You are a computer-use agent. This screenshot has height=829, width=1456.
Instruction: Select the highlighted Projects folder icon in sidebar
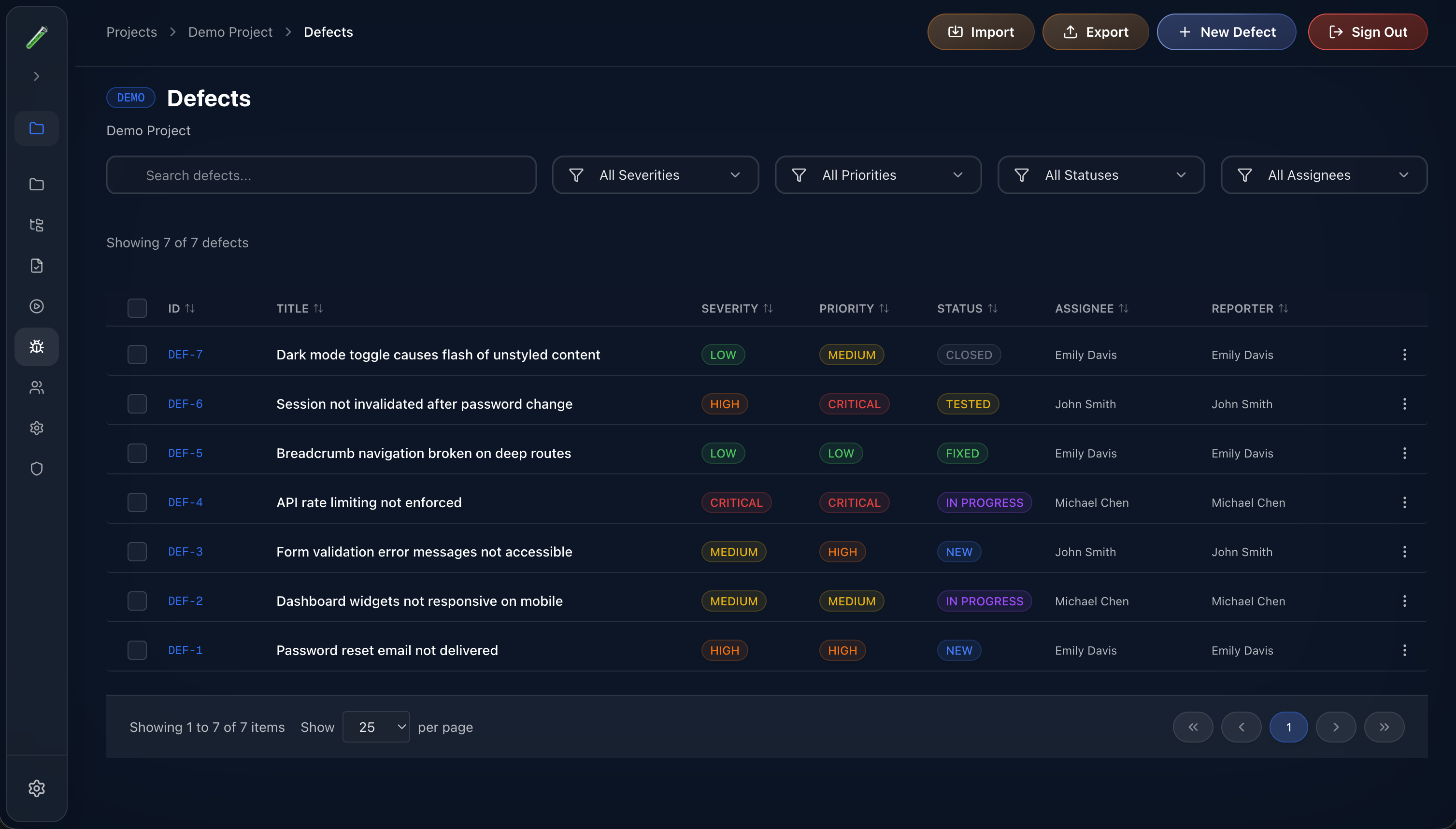[36, 128]
